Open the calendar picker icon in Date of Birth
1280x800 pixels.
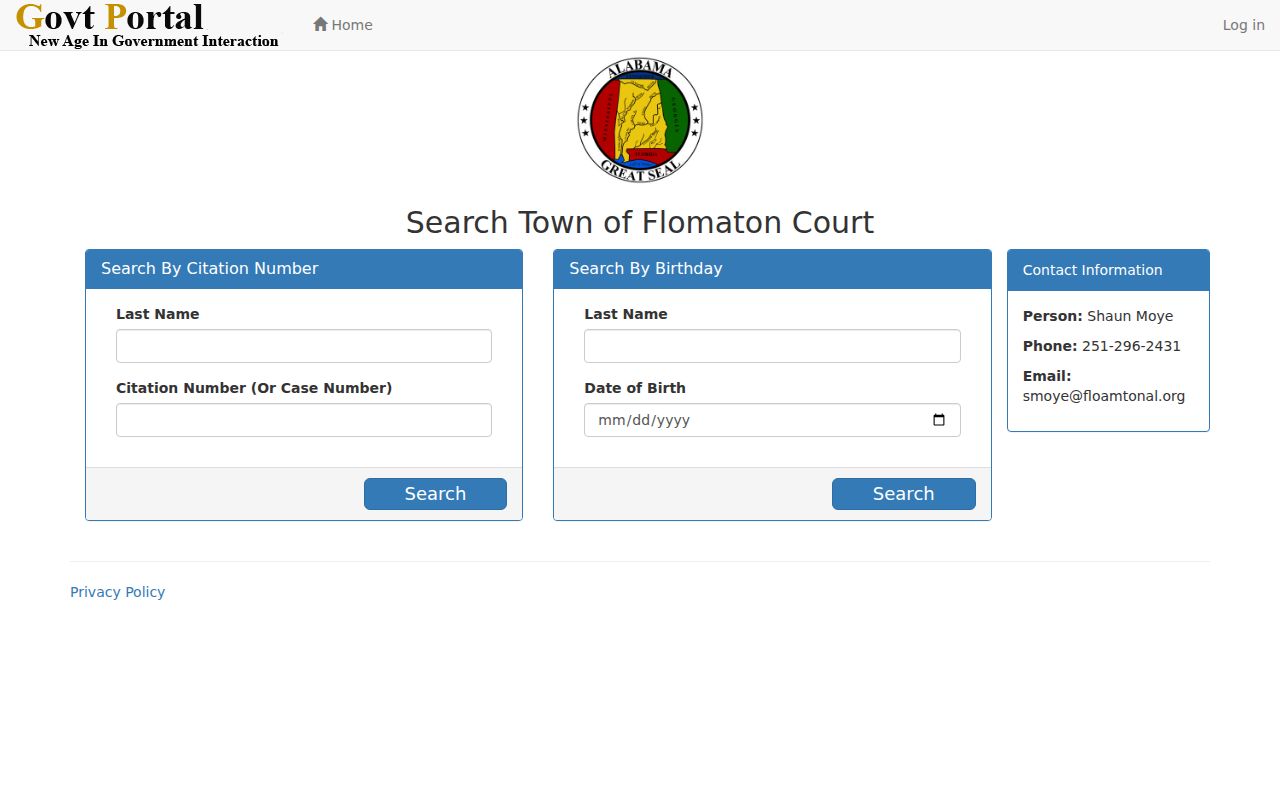(x=939, y=420)
